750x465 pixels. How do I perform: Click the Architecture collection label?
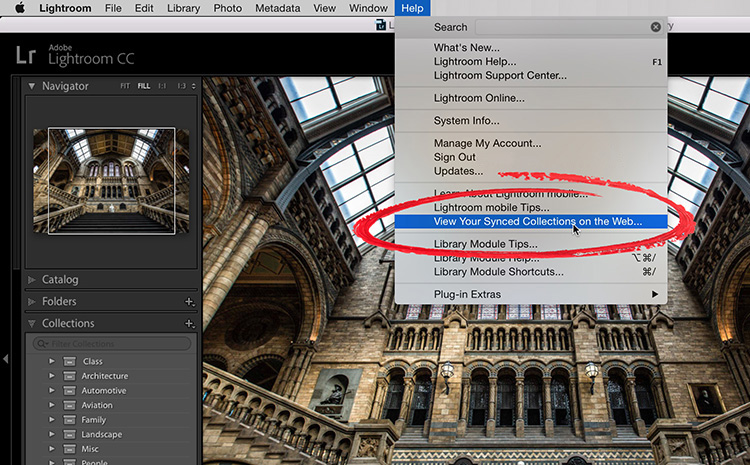click(x=105, y=376)
